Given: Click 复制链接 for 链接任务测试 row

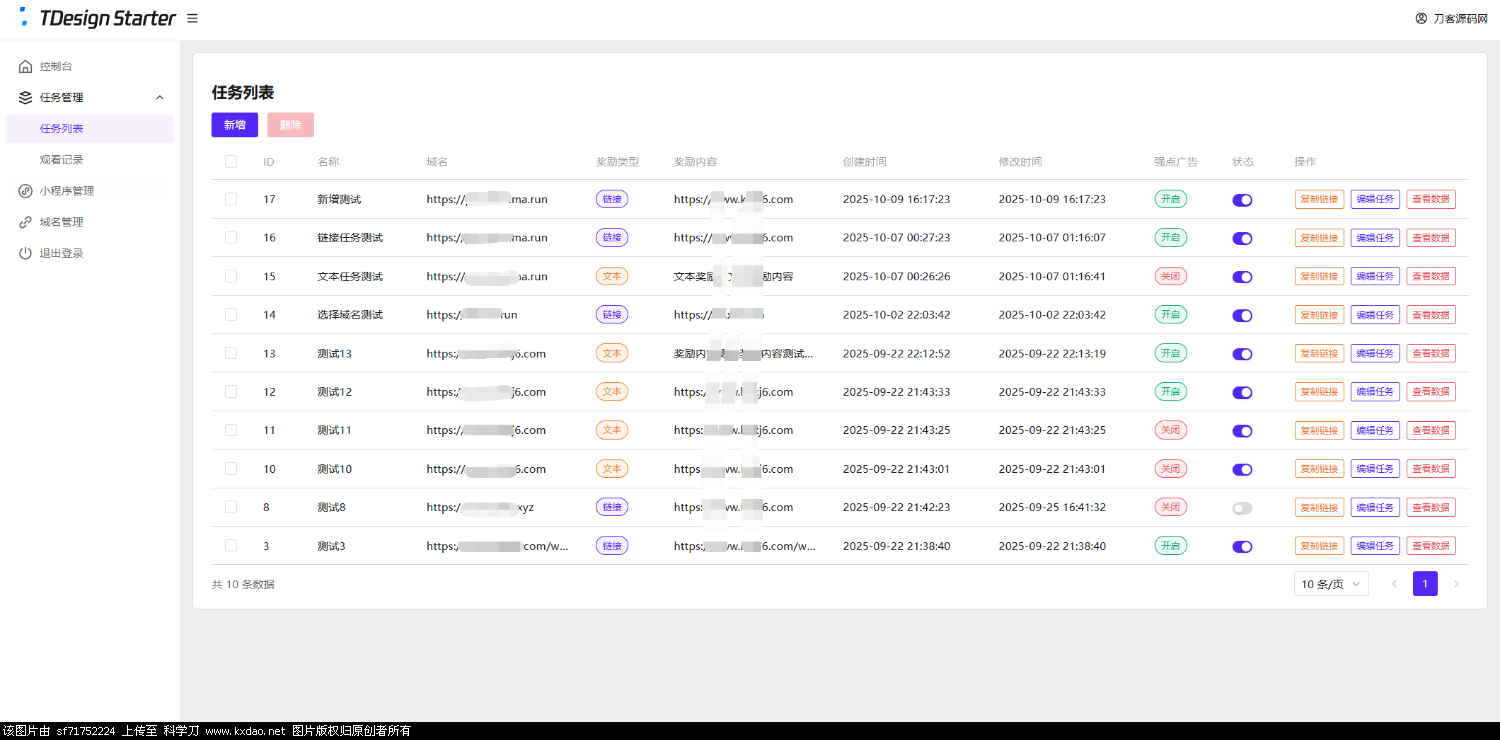Looking at the screenshot, I should tap(1319, 238).
